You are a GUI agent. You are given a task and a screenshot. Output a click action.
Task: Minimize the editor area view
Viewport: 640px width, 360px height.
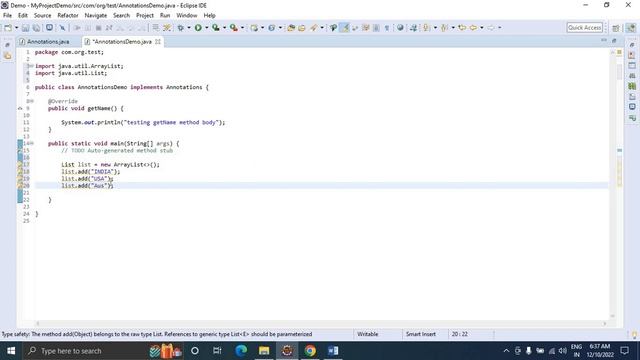coord(604,40)
